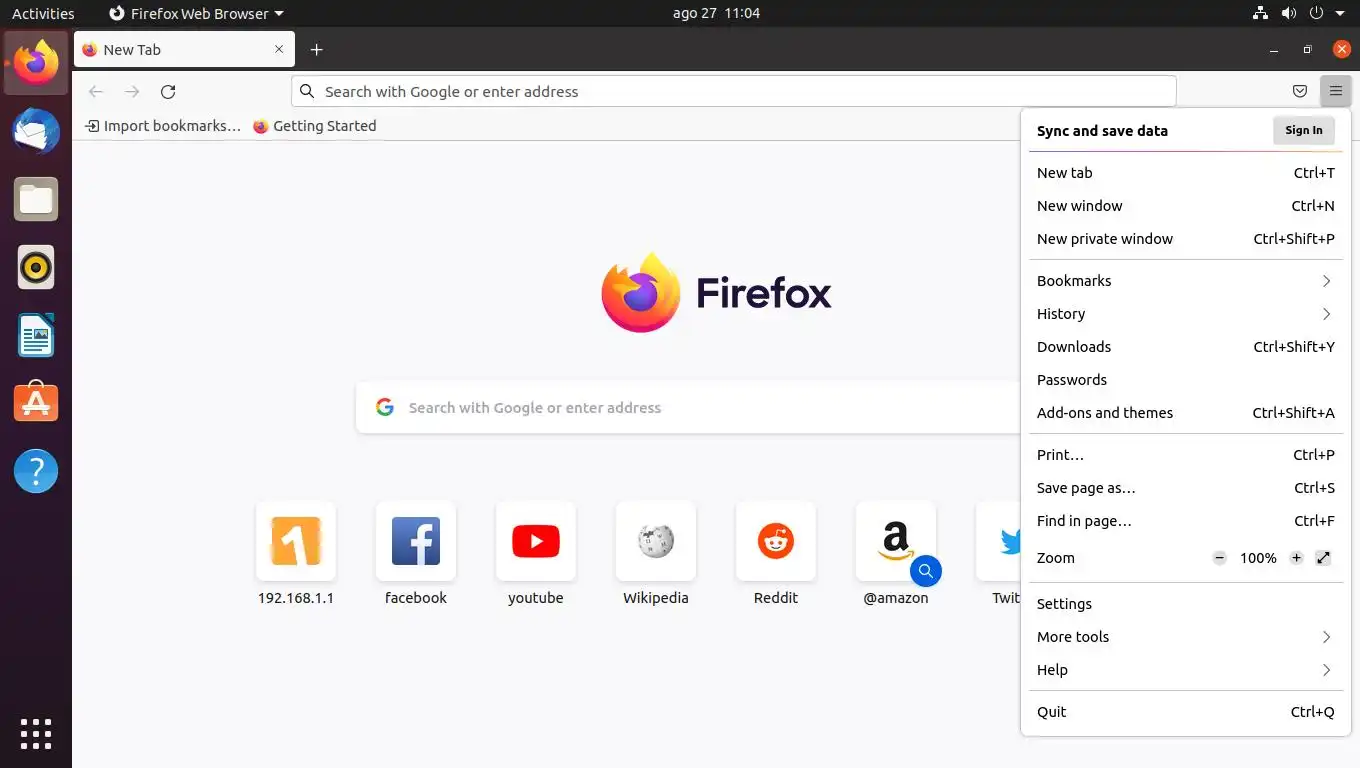
Task: Open Import bookmarks link
Action: tap(163, 126)
